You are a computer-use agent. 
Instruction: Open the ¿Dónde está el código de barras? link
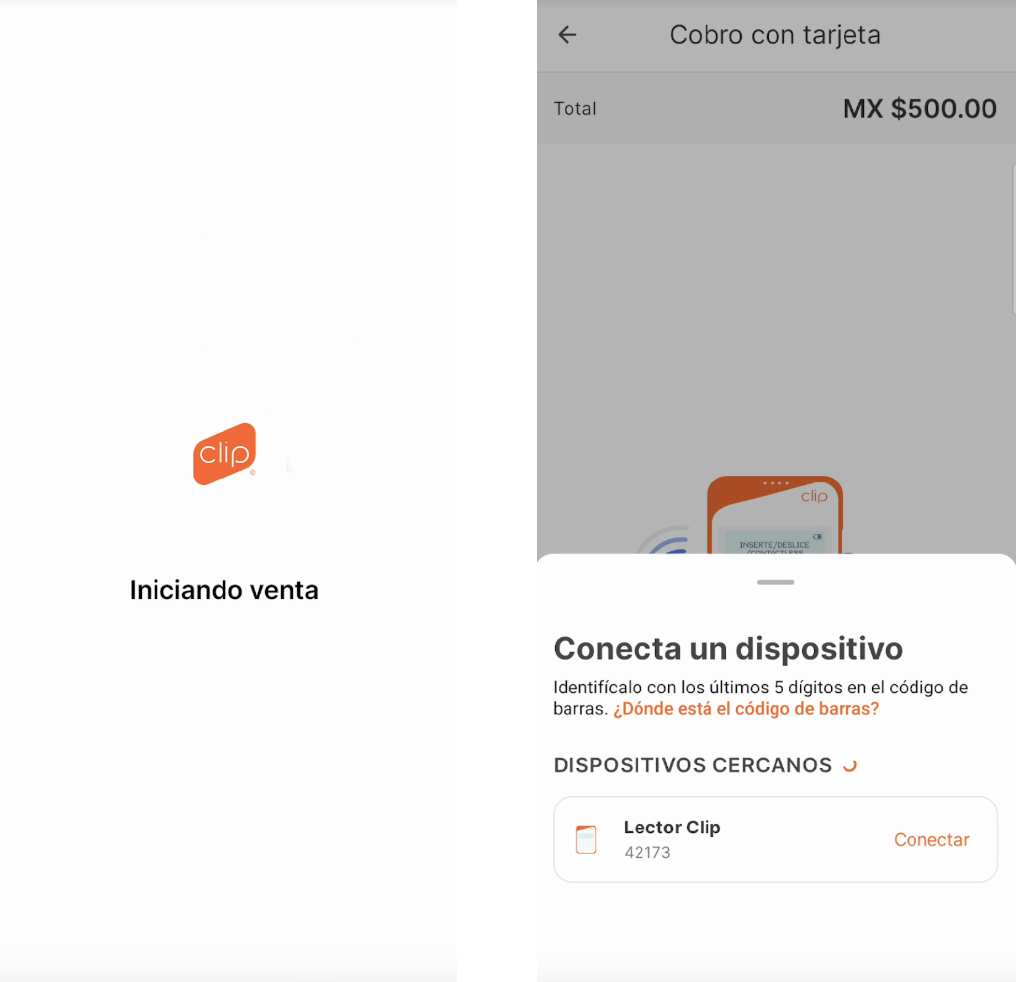point(746,709)
